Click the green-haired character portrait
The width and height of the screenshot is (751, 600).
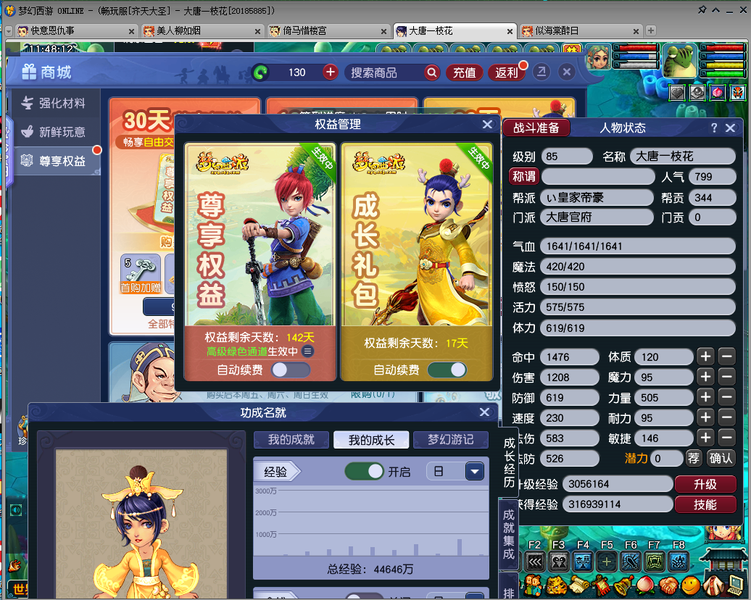pyautogui.click(x=598, y=58)
